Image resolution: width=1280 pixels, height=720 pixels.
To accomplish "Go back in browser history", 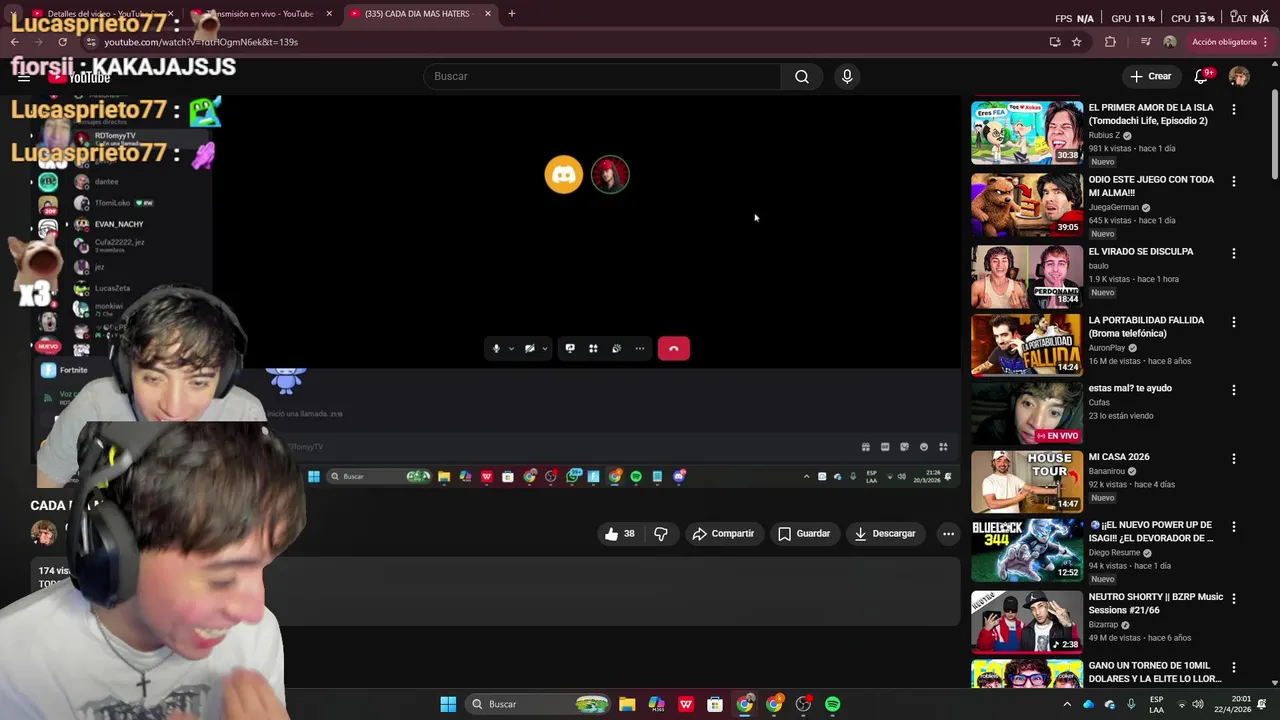I will pyautogui.click(x=15, y=42).
